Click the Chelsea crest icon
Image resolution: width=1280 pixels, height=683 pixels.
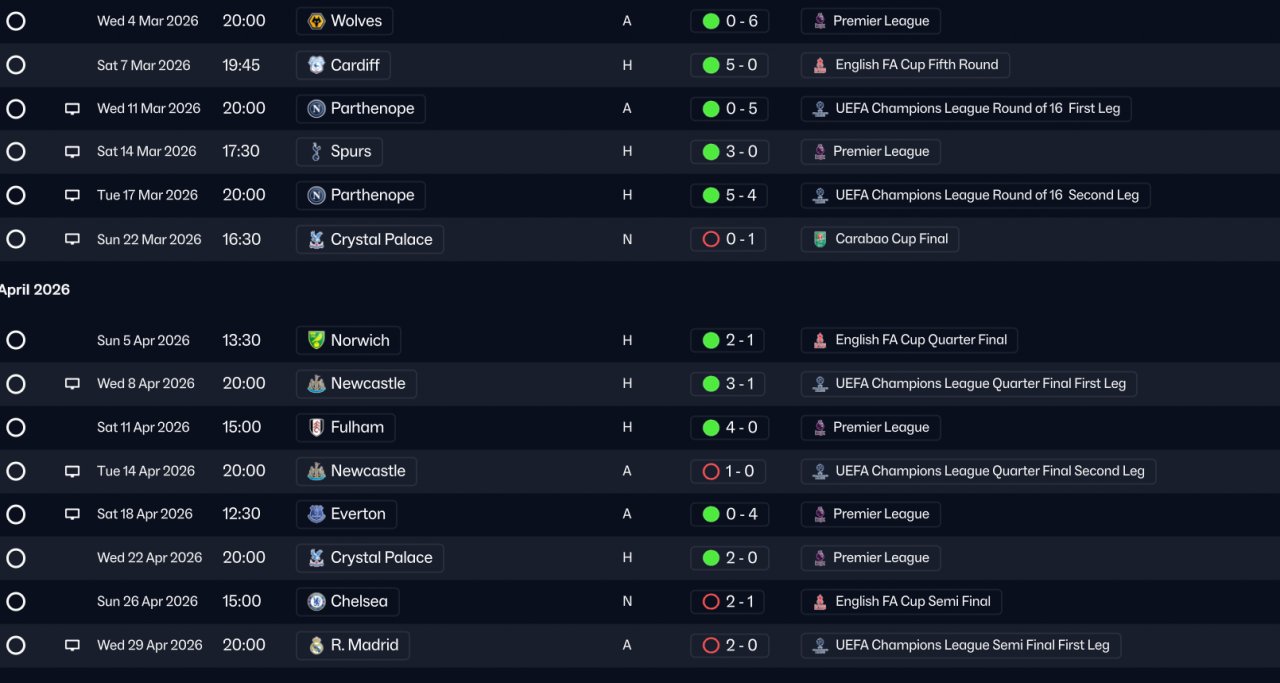316,601
